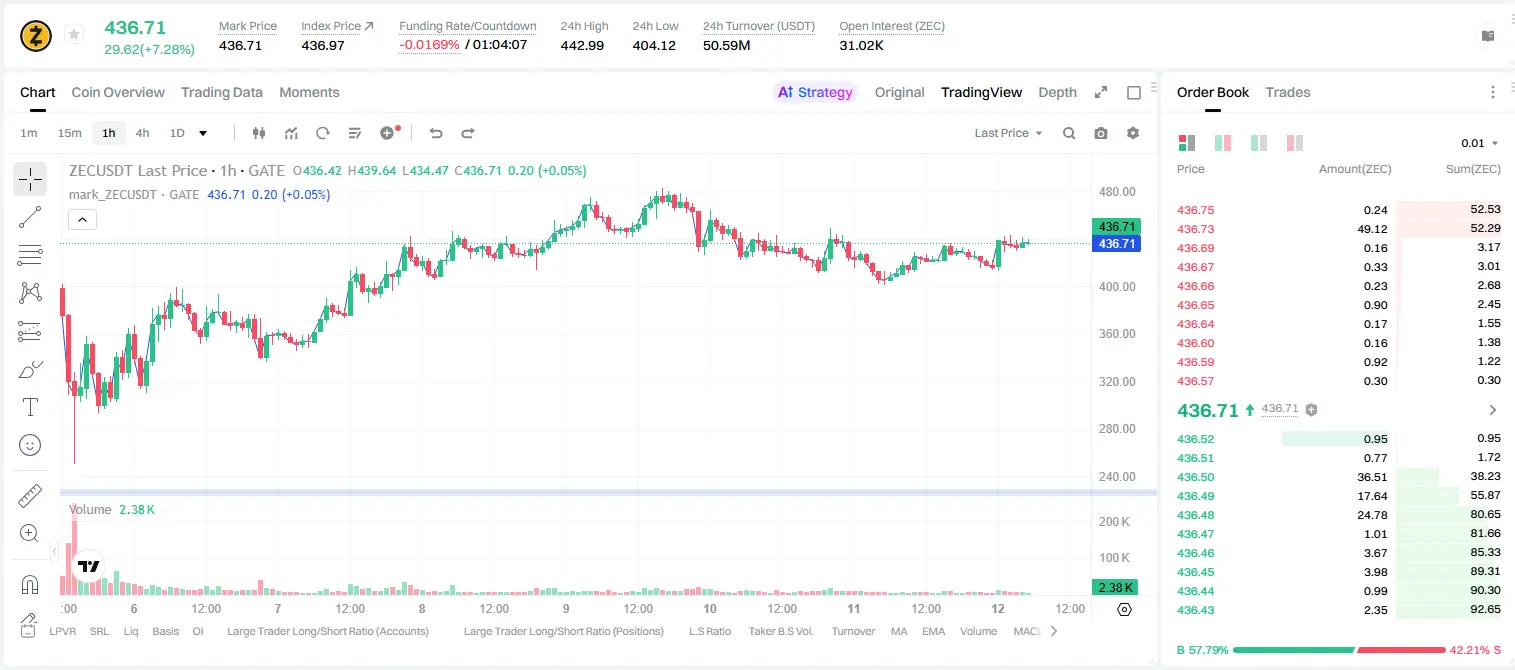Collapse the chart legend with caret button

pyautogui.click(x=83, y=219)
